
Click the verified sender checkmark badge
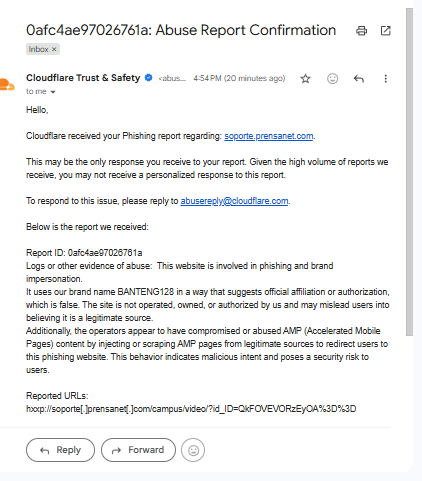click(149, 78)
